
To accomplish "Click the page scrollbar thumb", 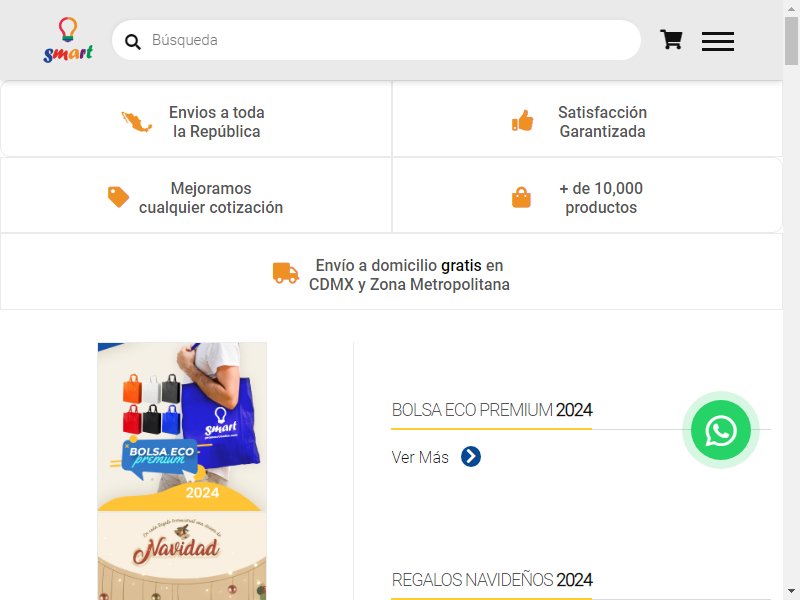I will [791, 41].
